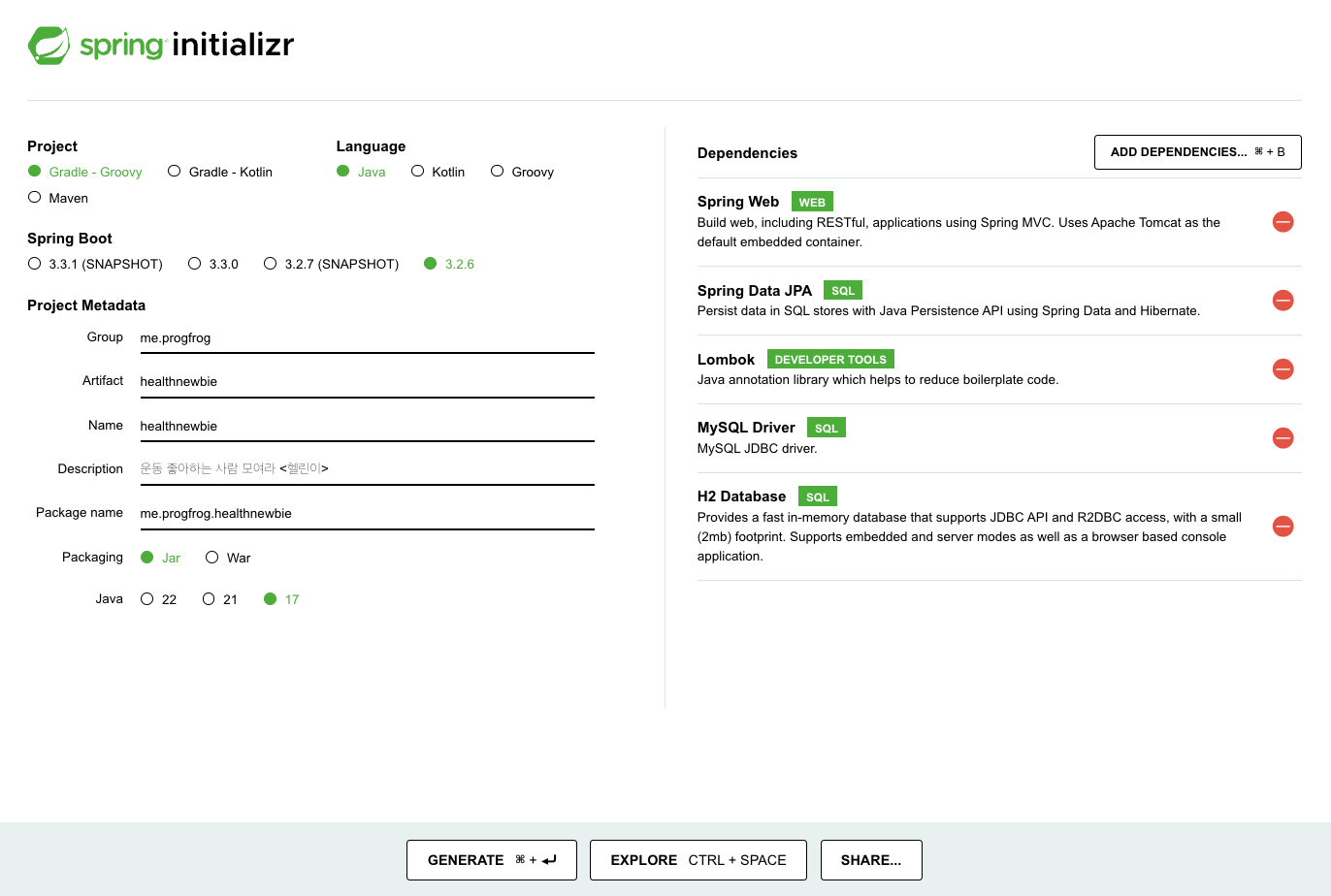Screen dimensions: 1331x896
Task: Click the Project Metadata heading
Action: 86,305
